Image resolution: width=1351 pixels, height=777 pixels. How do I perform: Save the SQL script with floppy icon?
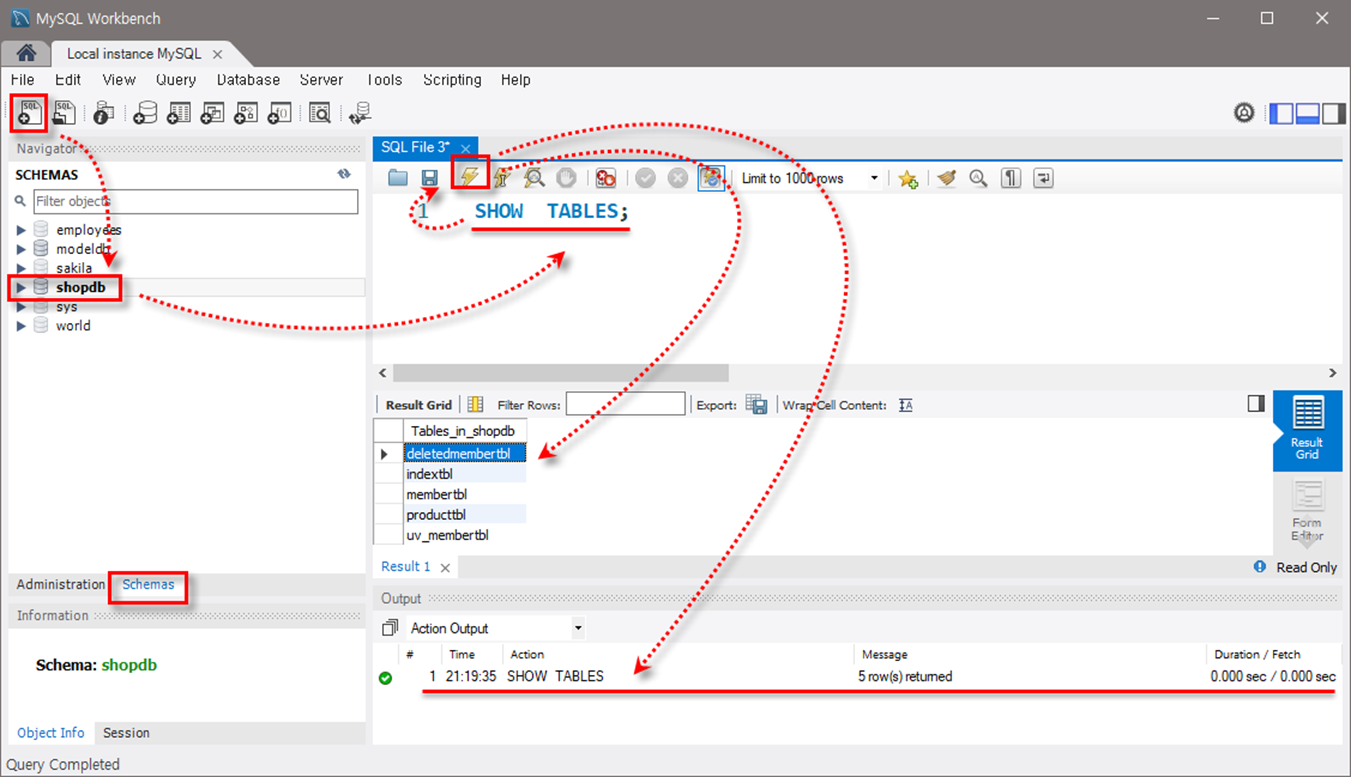(430, 178)
